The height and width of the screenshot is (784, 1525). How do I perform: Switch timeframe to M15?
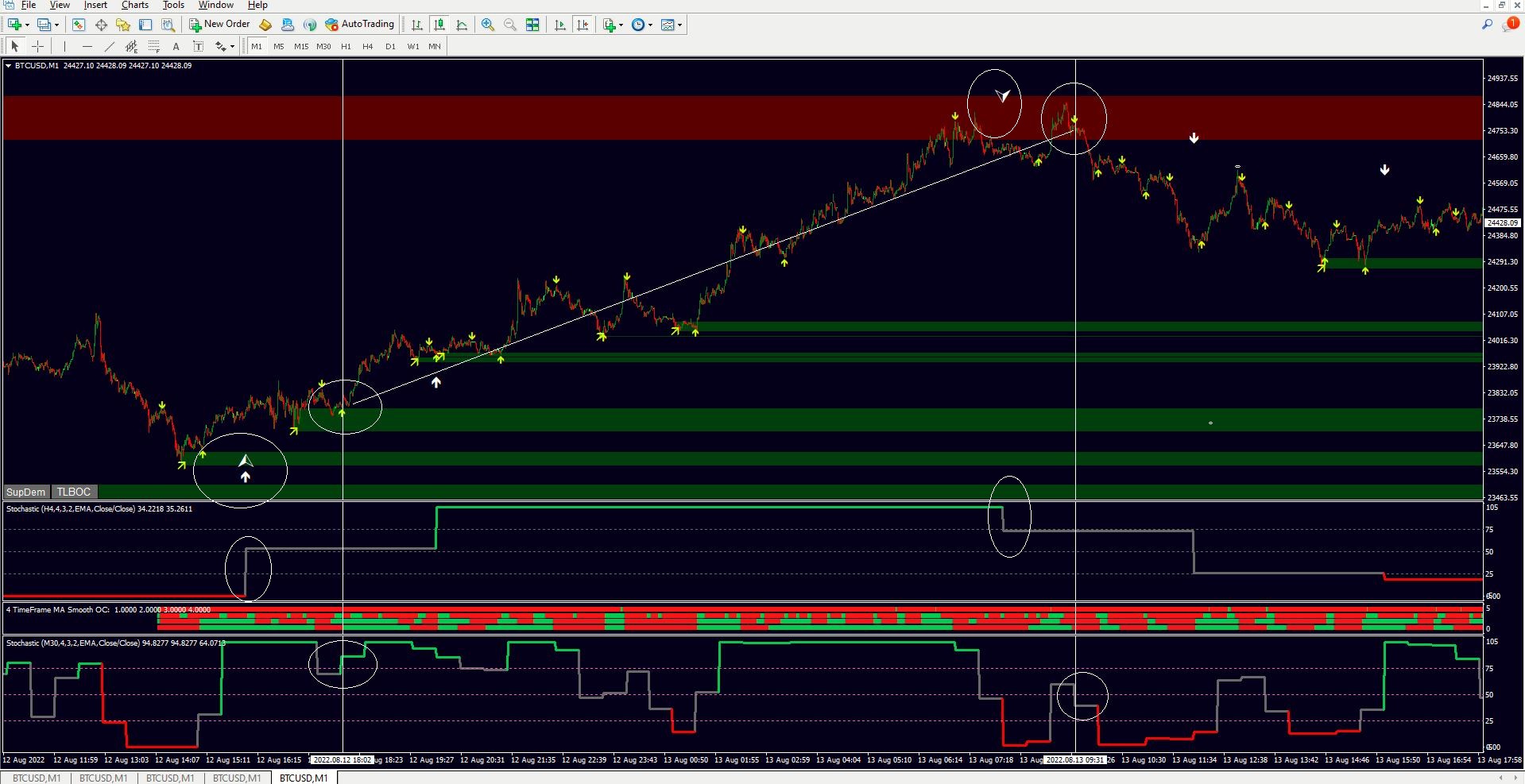click(301, 46)
